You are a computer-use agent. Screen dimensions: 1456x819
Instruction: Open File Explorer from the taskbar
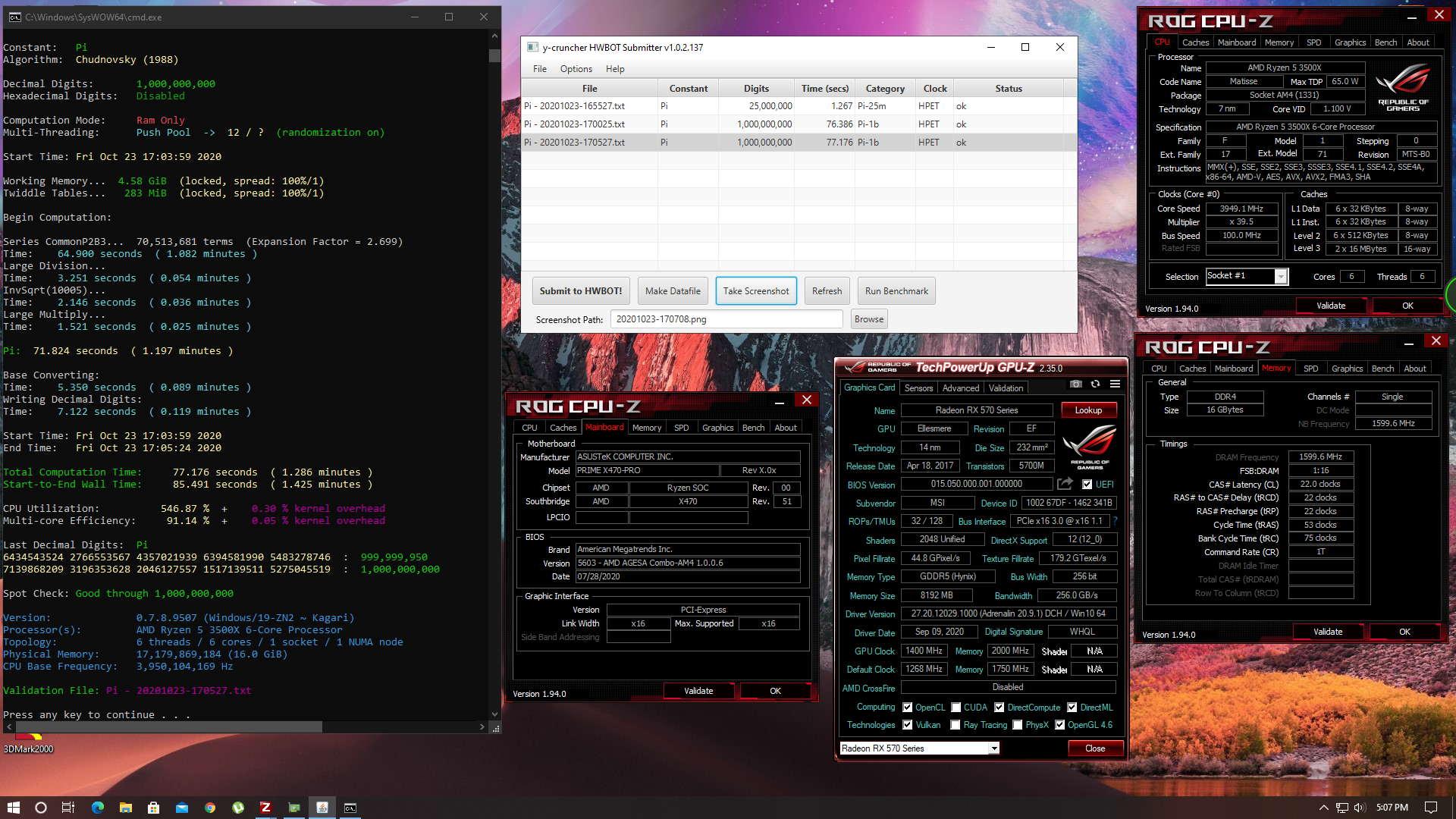[126, 808]
